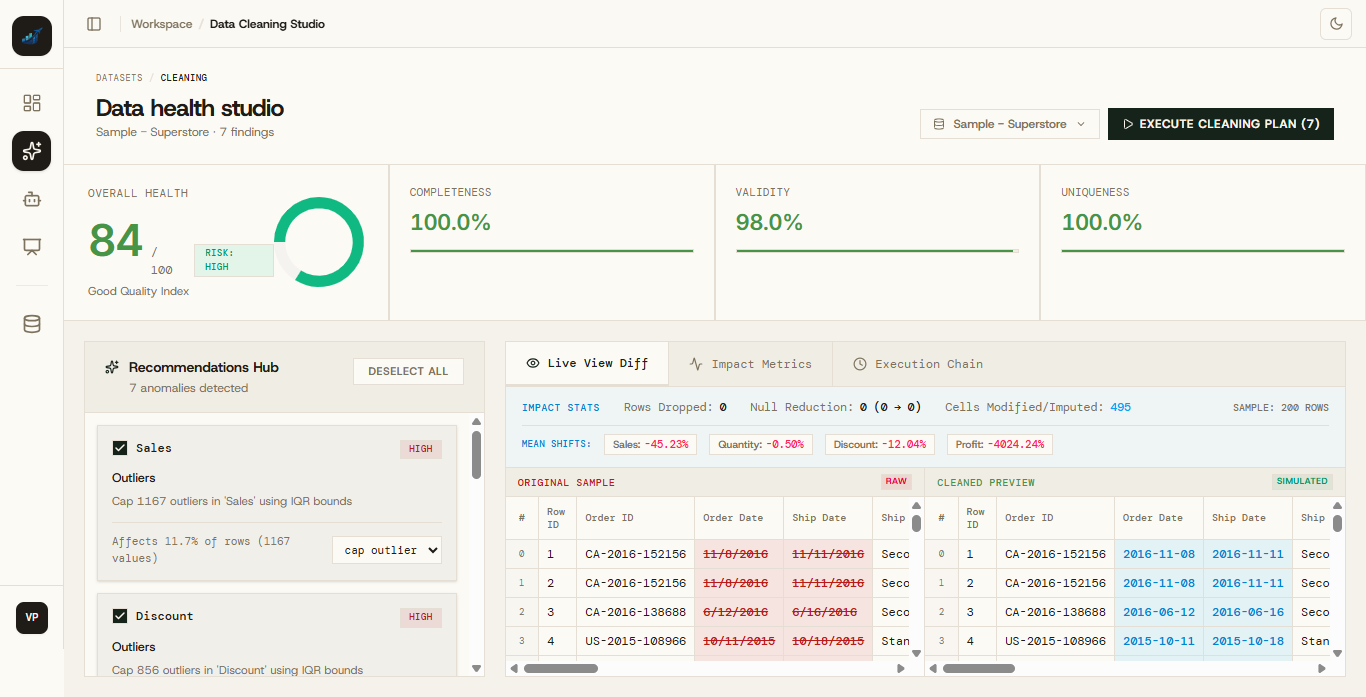1366x697 pixels.
Task: Click the app logo icon
Action: 32,36
